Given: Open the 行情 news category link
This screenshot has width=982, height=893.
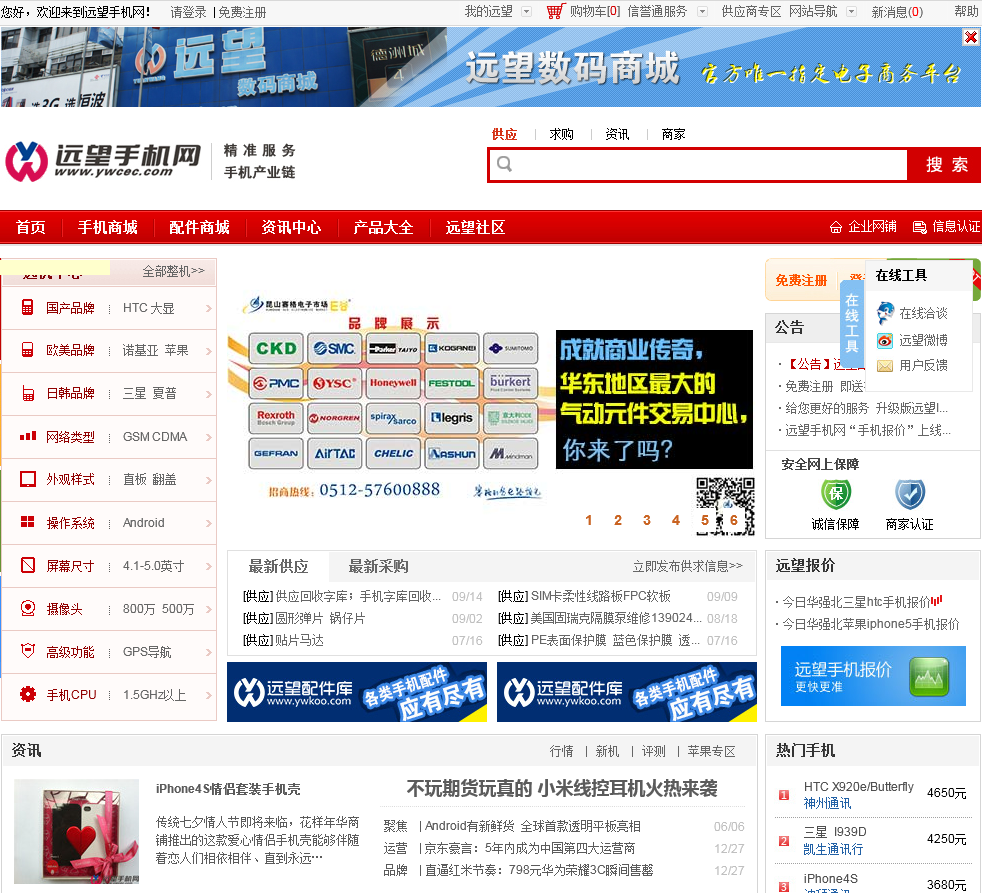Looking at the screenshot, I should [x=561, y=751].
